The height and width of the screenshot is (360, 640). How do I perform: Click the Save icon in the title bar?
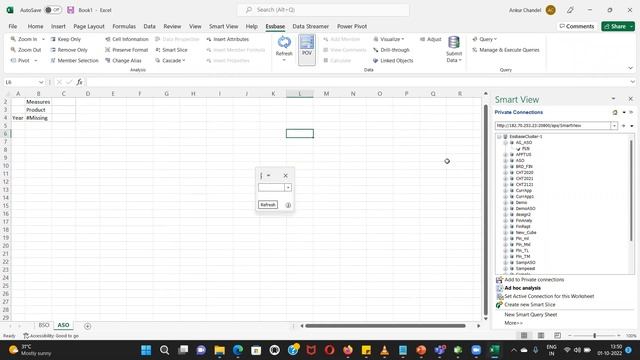click(71, 10)
